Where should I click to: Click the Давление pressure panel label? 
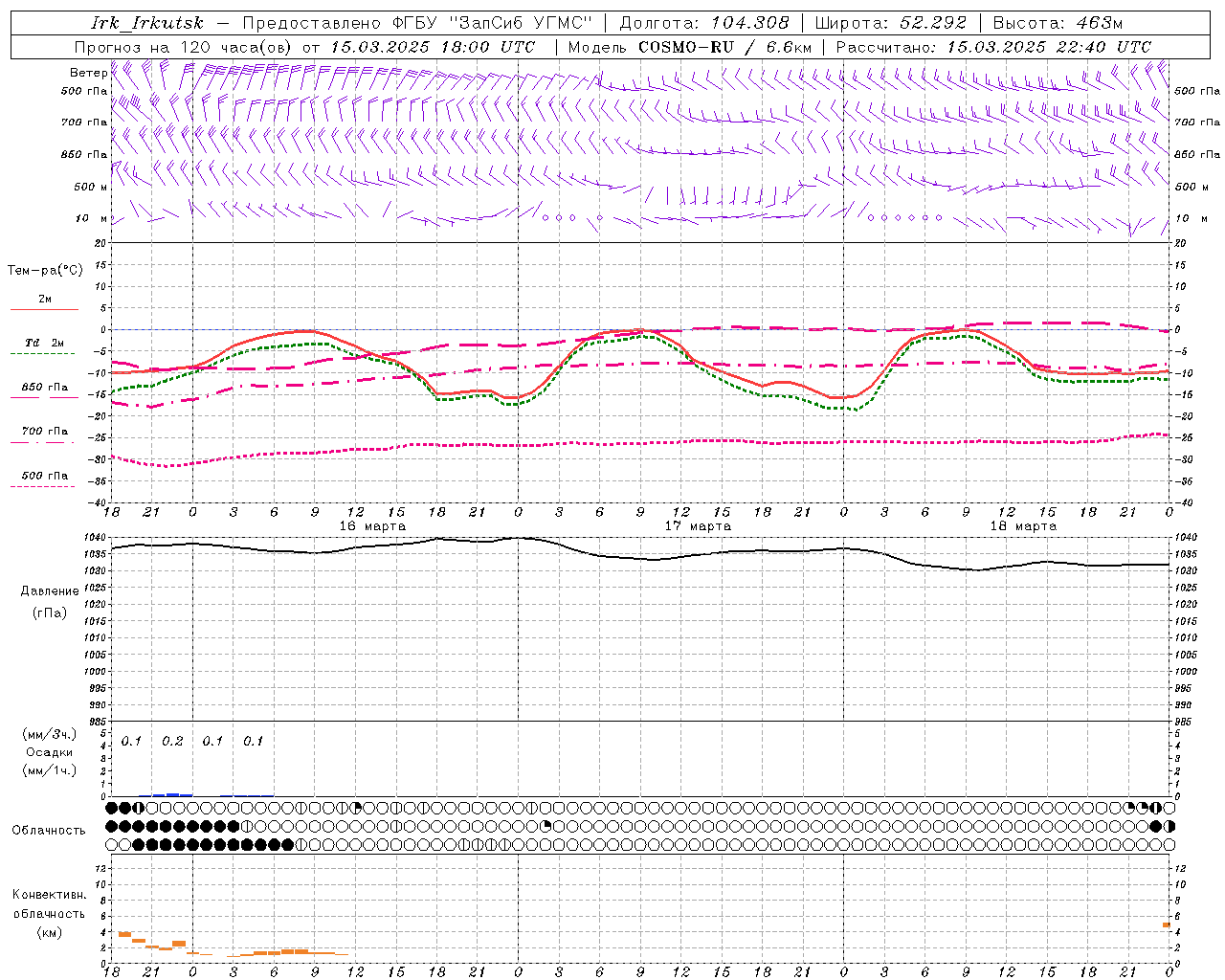[49, 591]
